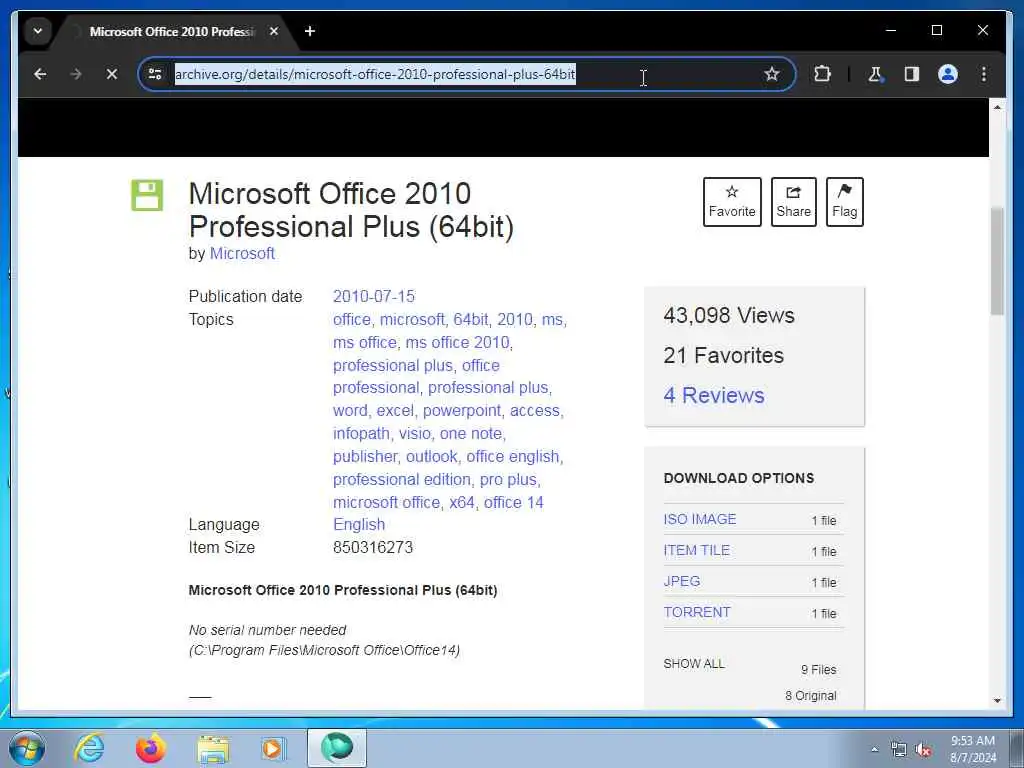
Task: Launch Internet Explorer from the taskbar
Action: [x=89, y=748]
